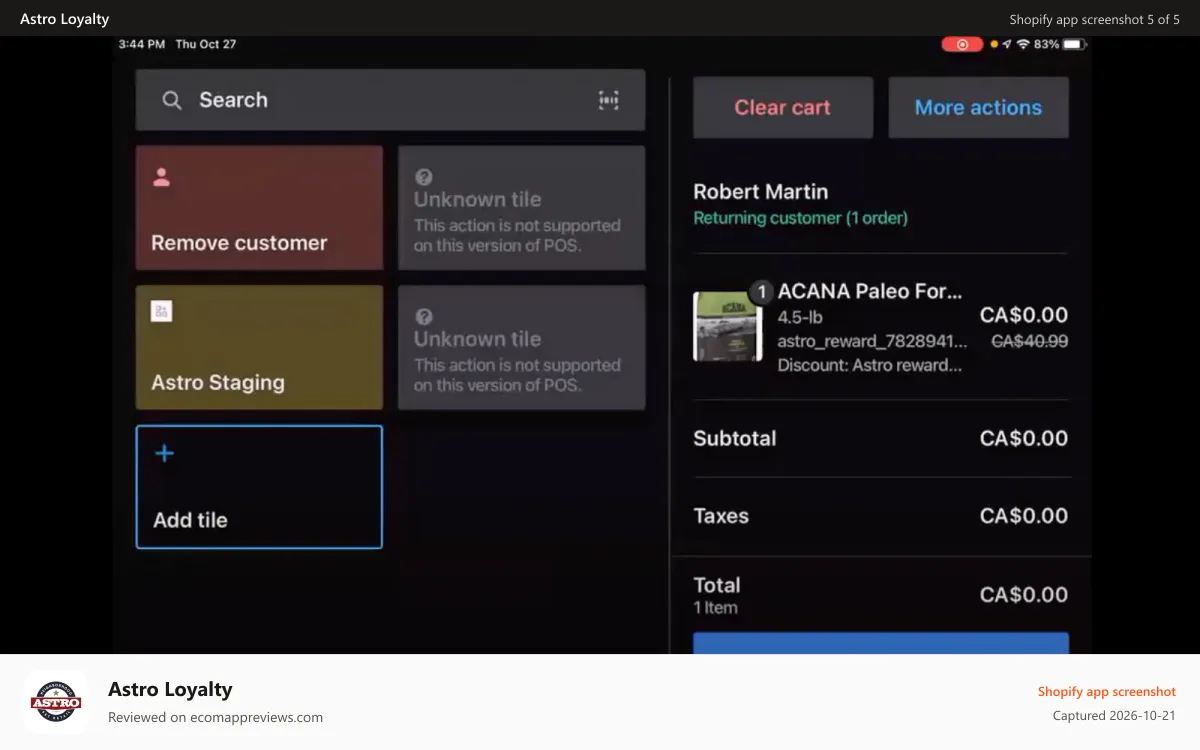The width and height of the screenshot is (1200, 750).
Task: Click the plus icon on Add tile
Action: [165, 453]
